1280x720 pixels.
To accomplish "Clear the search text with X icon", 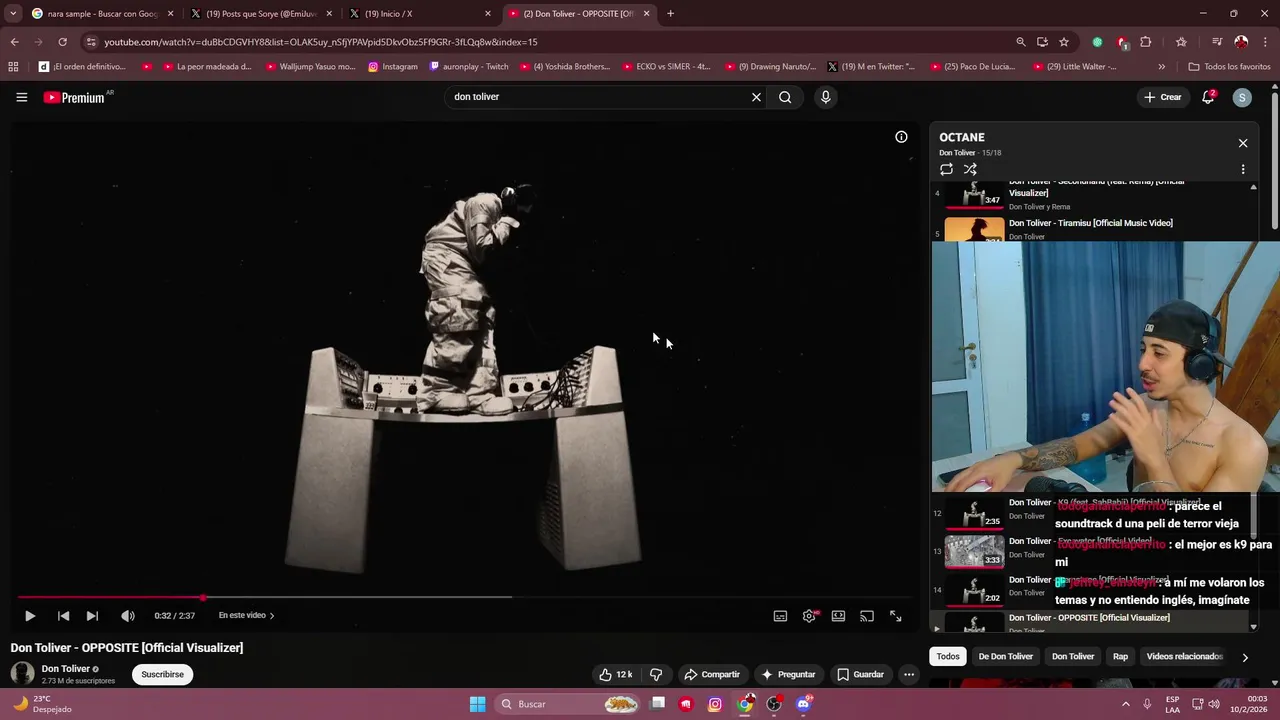I will click(x=756, y=97).
